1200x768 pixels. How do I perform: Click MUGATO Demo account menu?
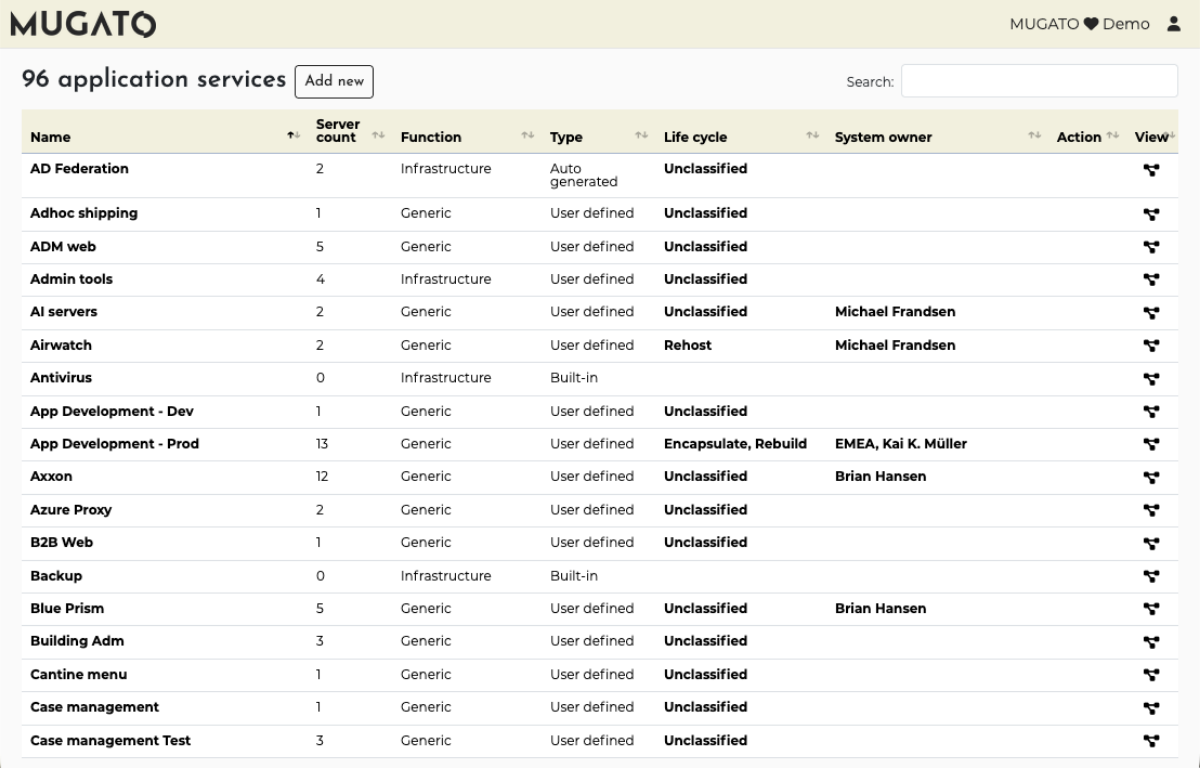(x=1079, y=24)
